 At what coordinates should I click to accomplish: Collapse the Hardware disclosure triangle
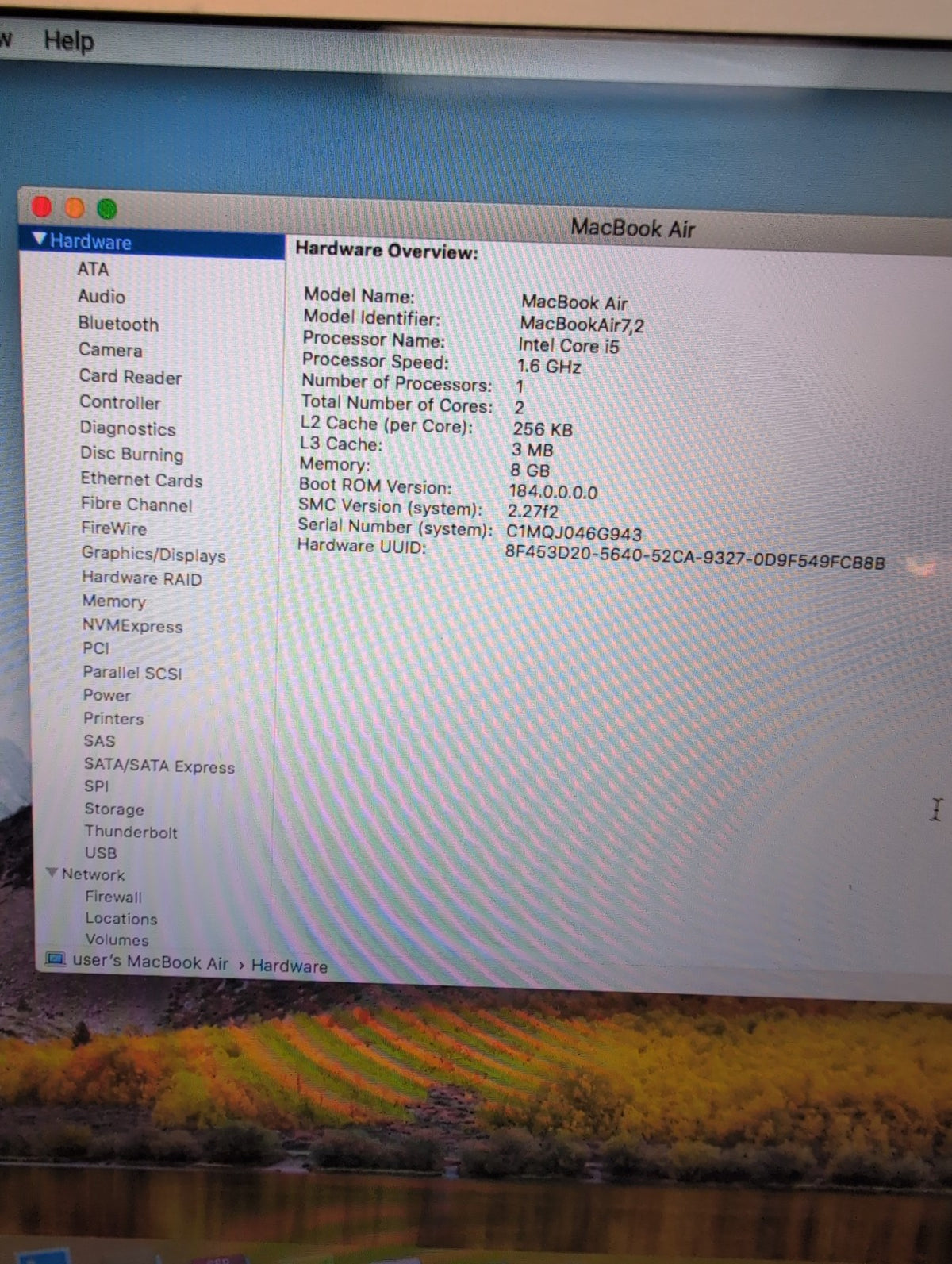tap(40, 239)
